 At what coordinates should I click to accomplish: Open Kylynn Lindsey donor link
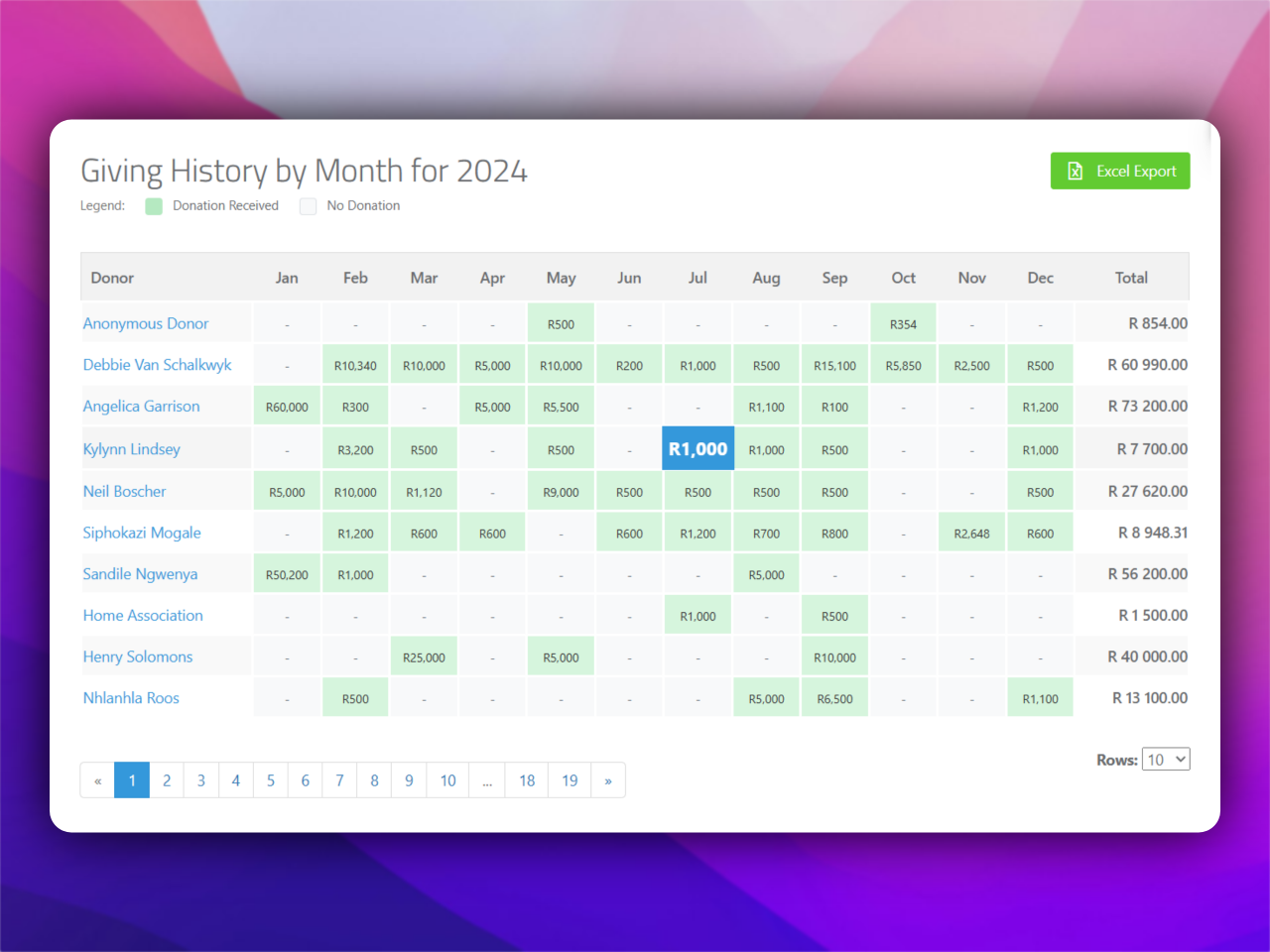point(132,449)
